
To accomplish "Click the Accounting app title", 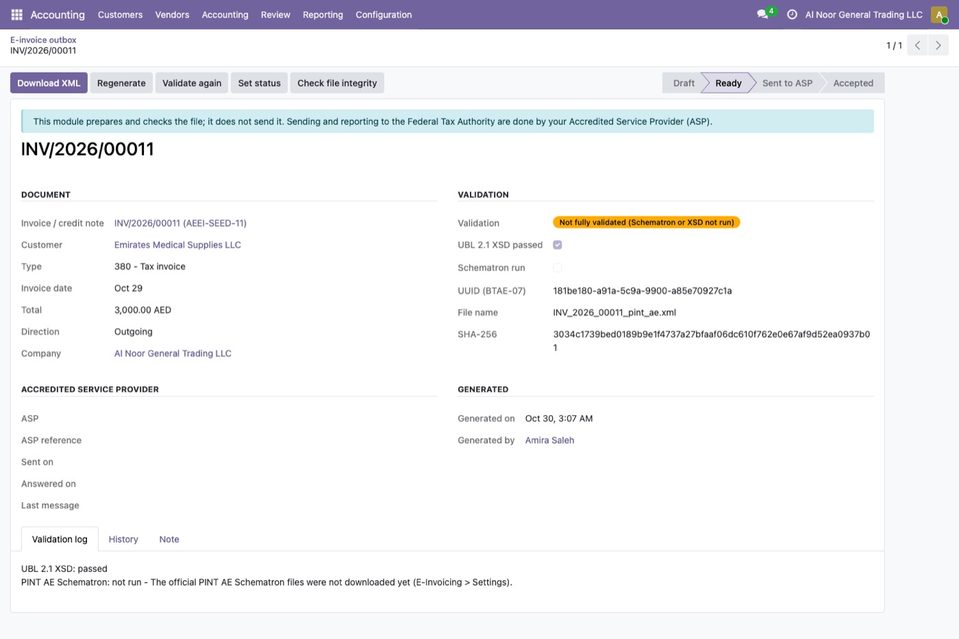I will (x=57, y=15).
